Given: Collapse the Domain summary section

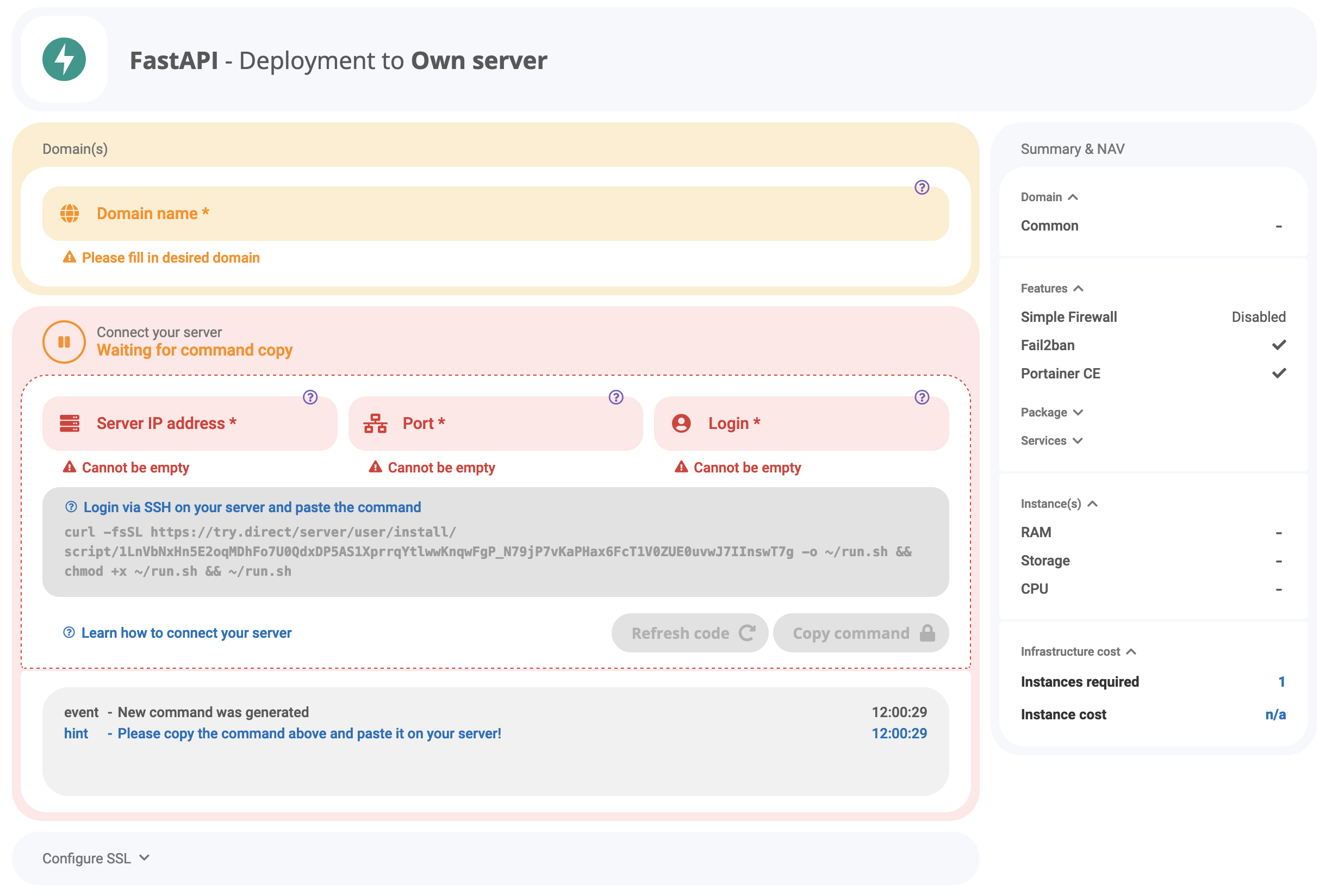Looking at the screenshot, I should [x=1049, y=197].
